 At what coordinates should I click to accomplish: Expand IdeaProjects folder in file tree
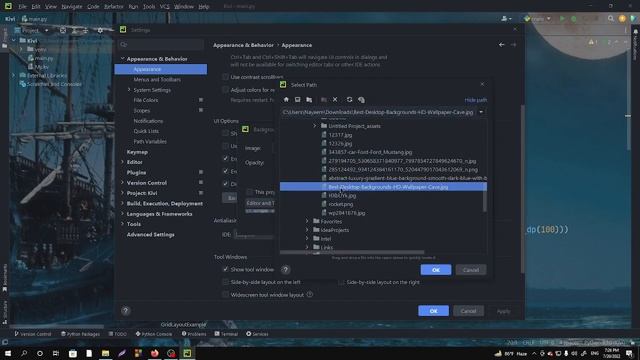307,230
